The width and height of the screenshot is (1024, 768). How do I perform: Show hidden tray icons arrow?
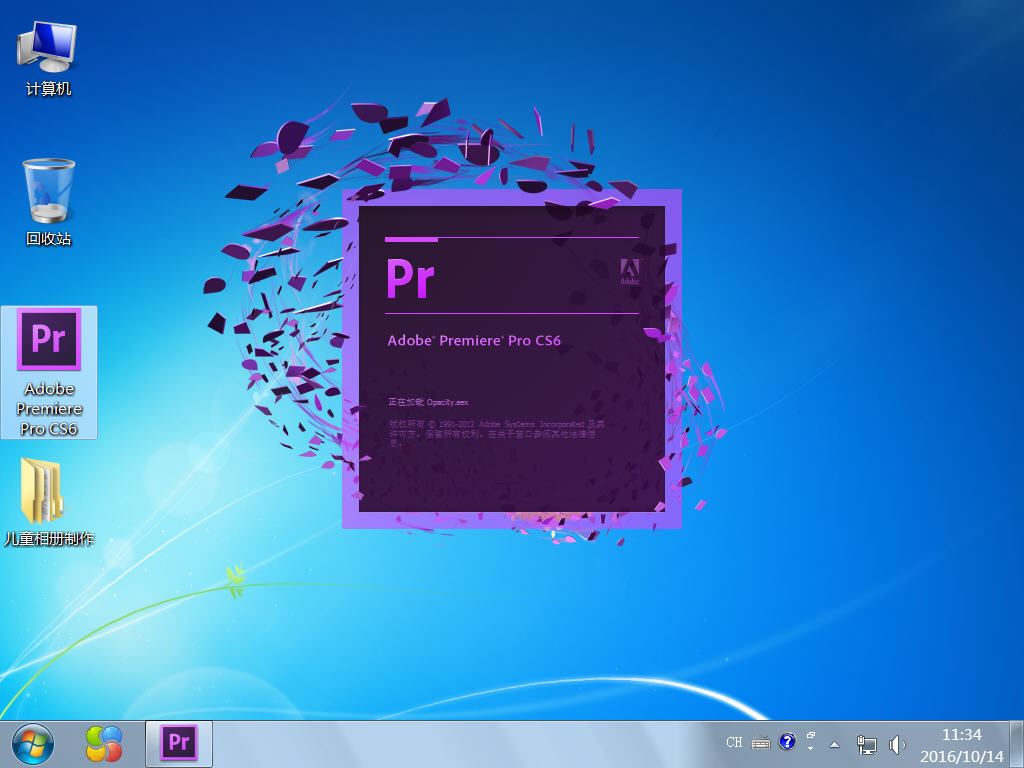click(x=834, y=744)
